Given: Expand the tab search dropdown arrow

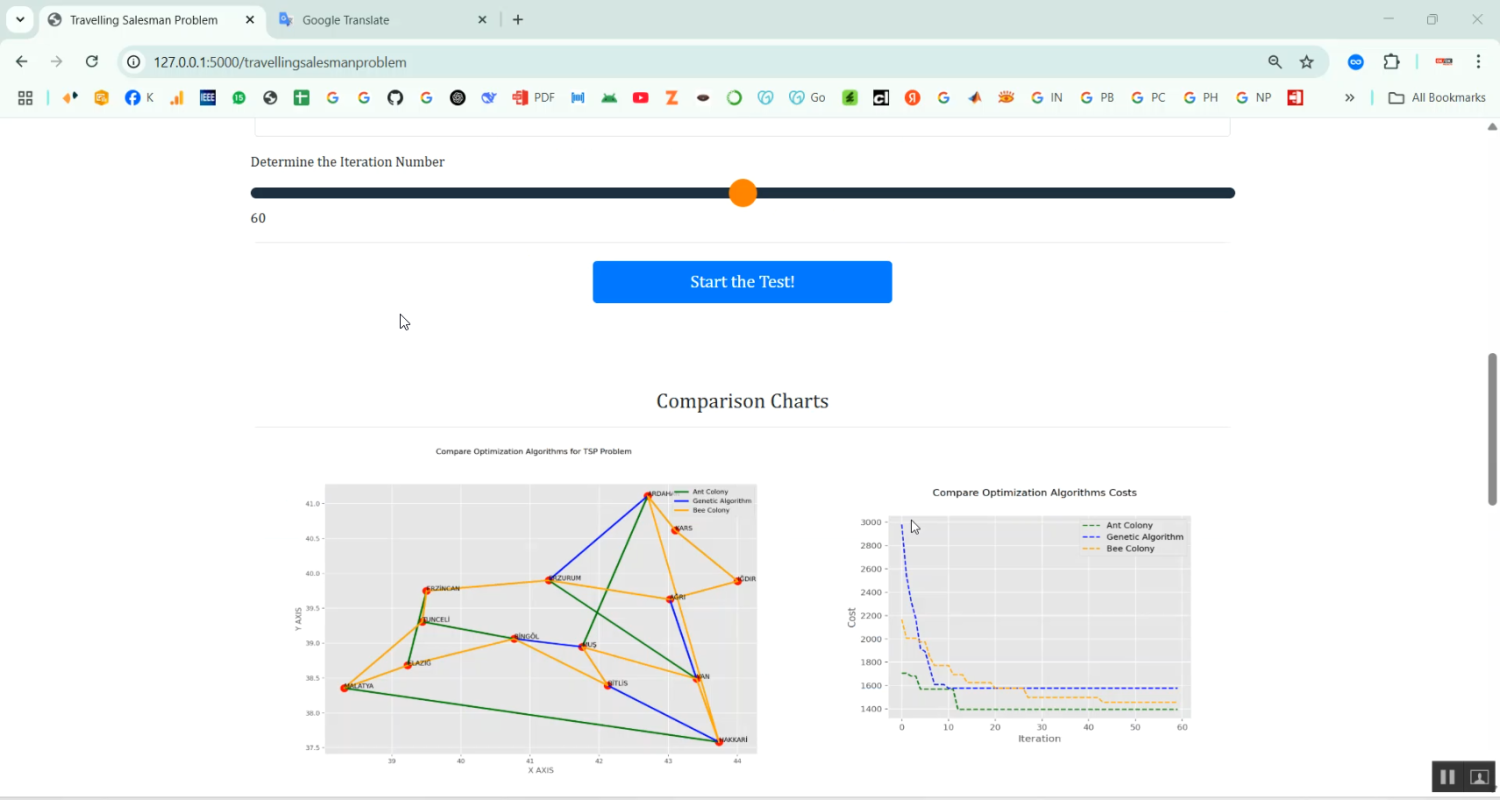Looking at the screenshot, I should pos(20,19).
